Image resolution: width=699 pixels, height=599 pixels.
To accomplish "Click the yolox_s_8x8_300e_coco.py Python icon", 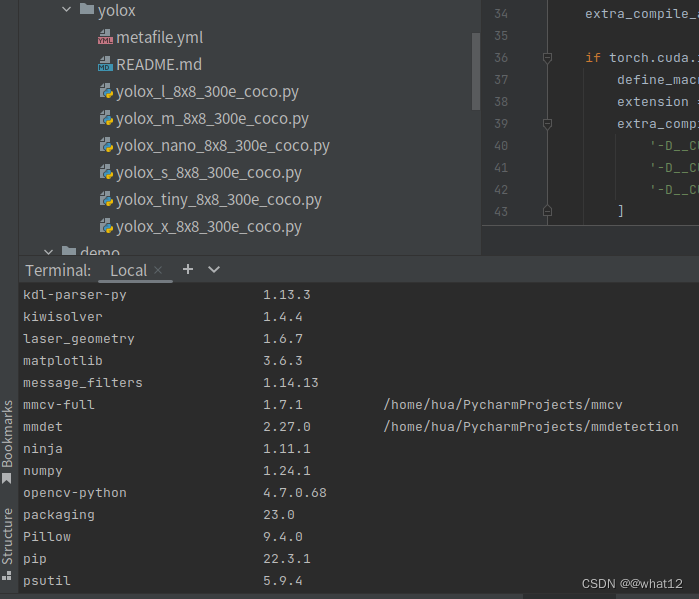I will (106, 172).
